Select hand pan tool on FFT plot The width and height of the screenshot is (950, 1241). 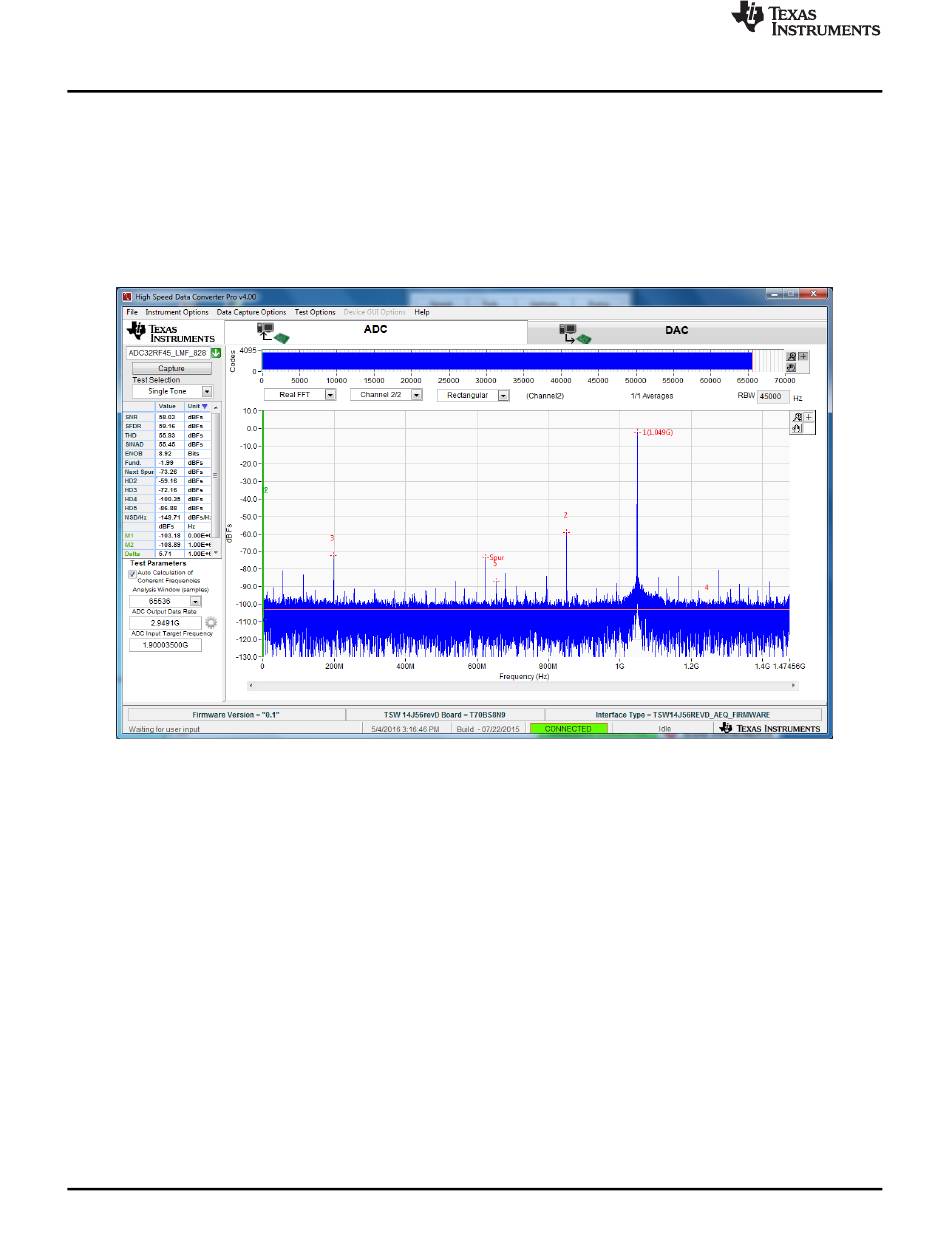point(797,428)
